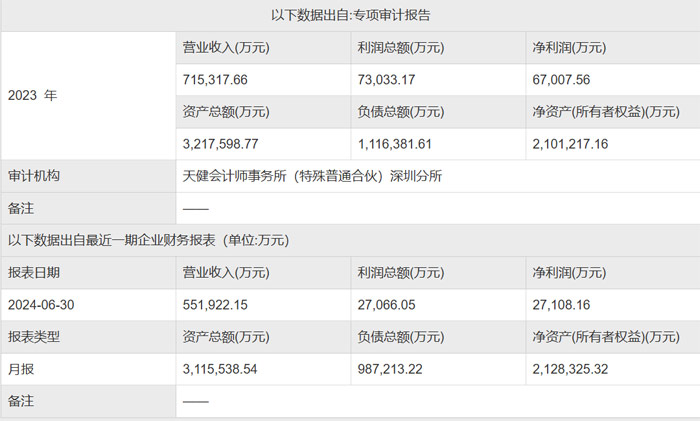This screenshot has height=421, width=700.
Task: Select revenue value 551,922.15
Action: [x=216, y=304]
